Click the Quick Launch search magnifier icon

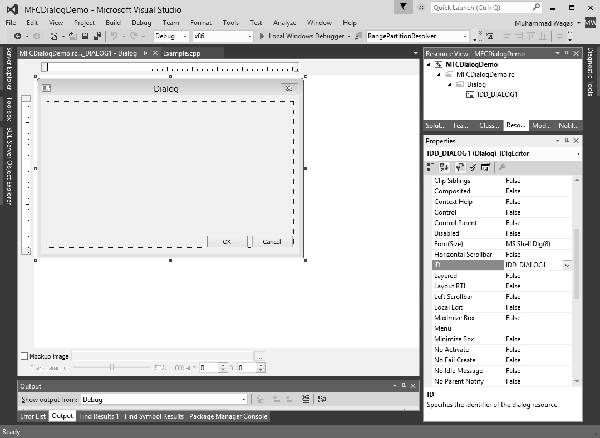pos(536,7)
